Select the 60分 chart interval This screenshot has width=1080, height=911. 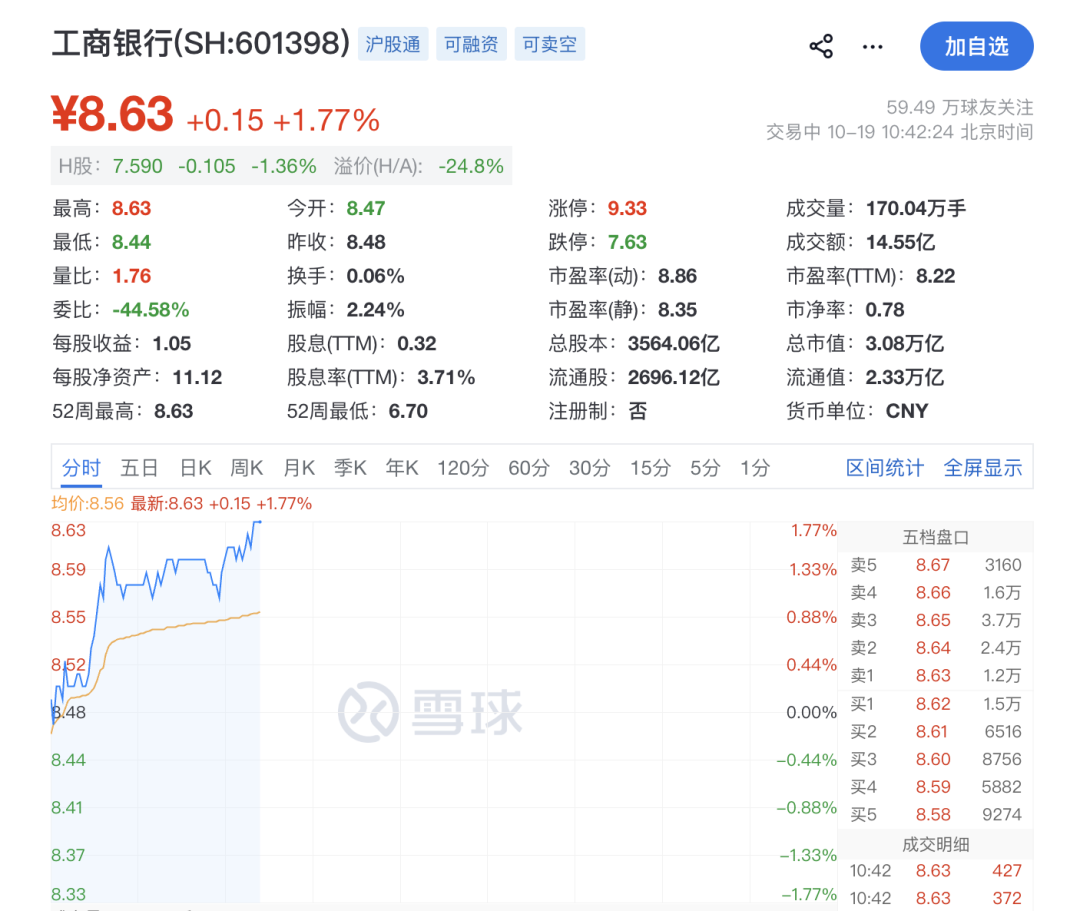coord(529,468)
